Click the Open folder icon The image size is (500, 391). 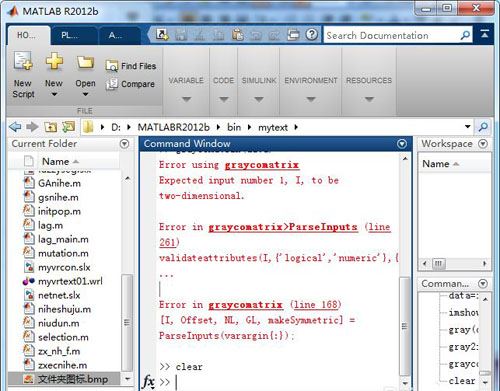tap(85, 62)
